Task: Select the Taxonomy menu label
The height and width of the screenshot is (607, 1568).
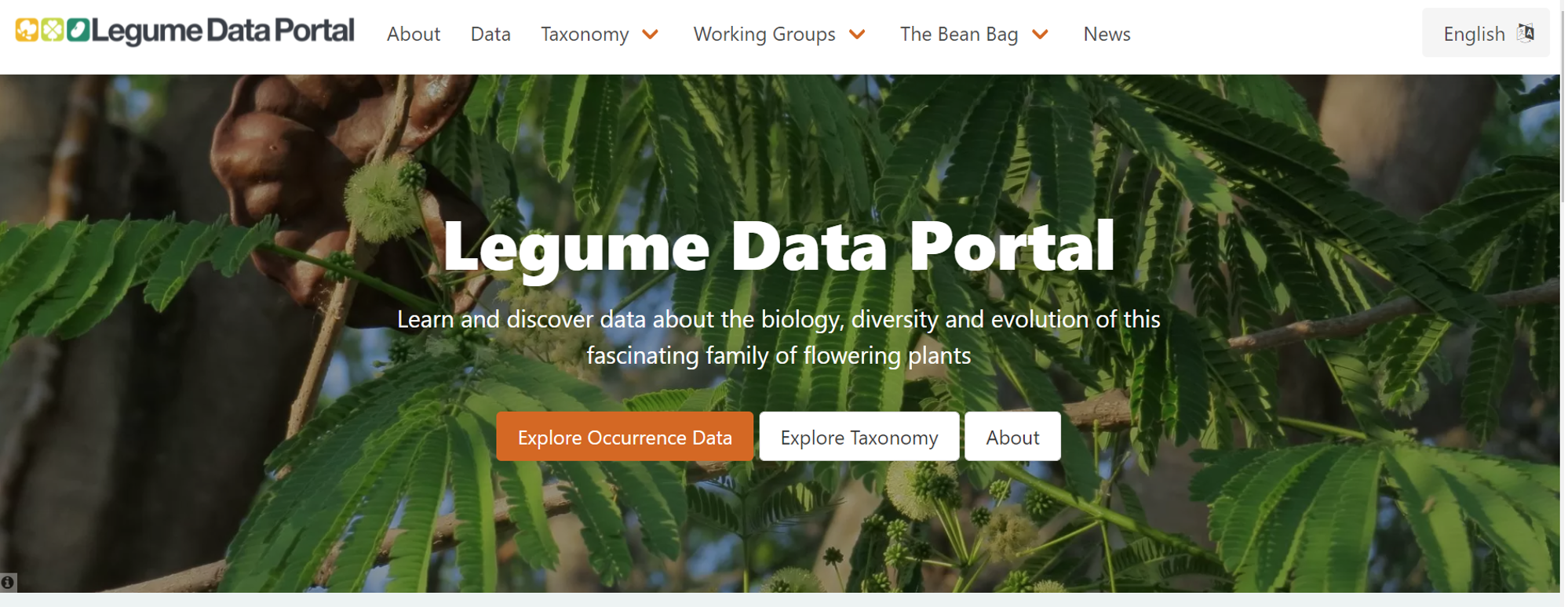Action: pos(585,35)
